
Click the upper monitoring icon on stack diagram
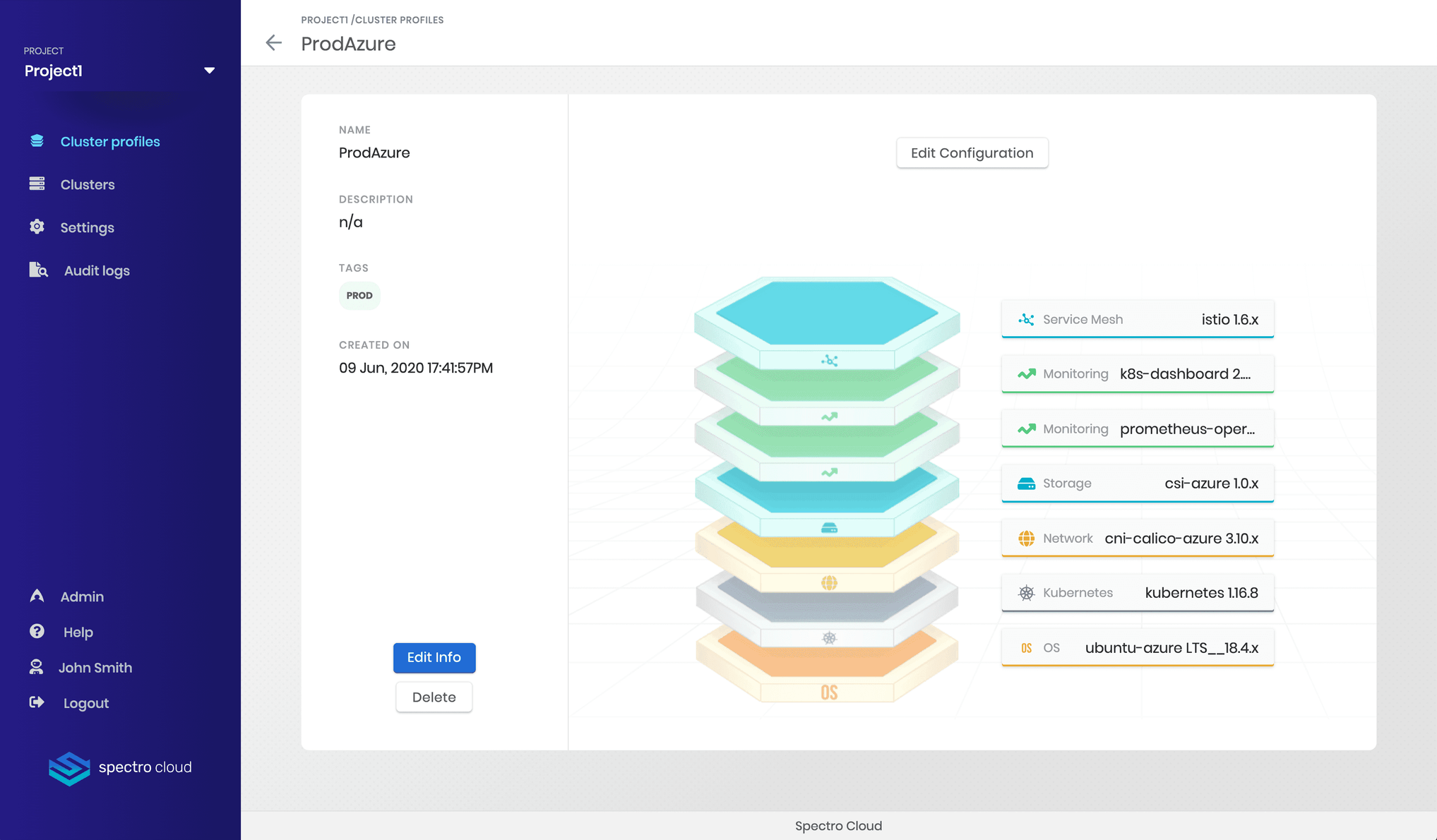829,416
